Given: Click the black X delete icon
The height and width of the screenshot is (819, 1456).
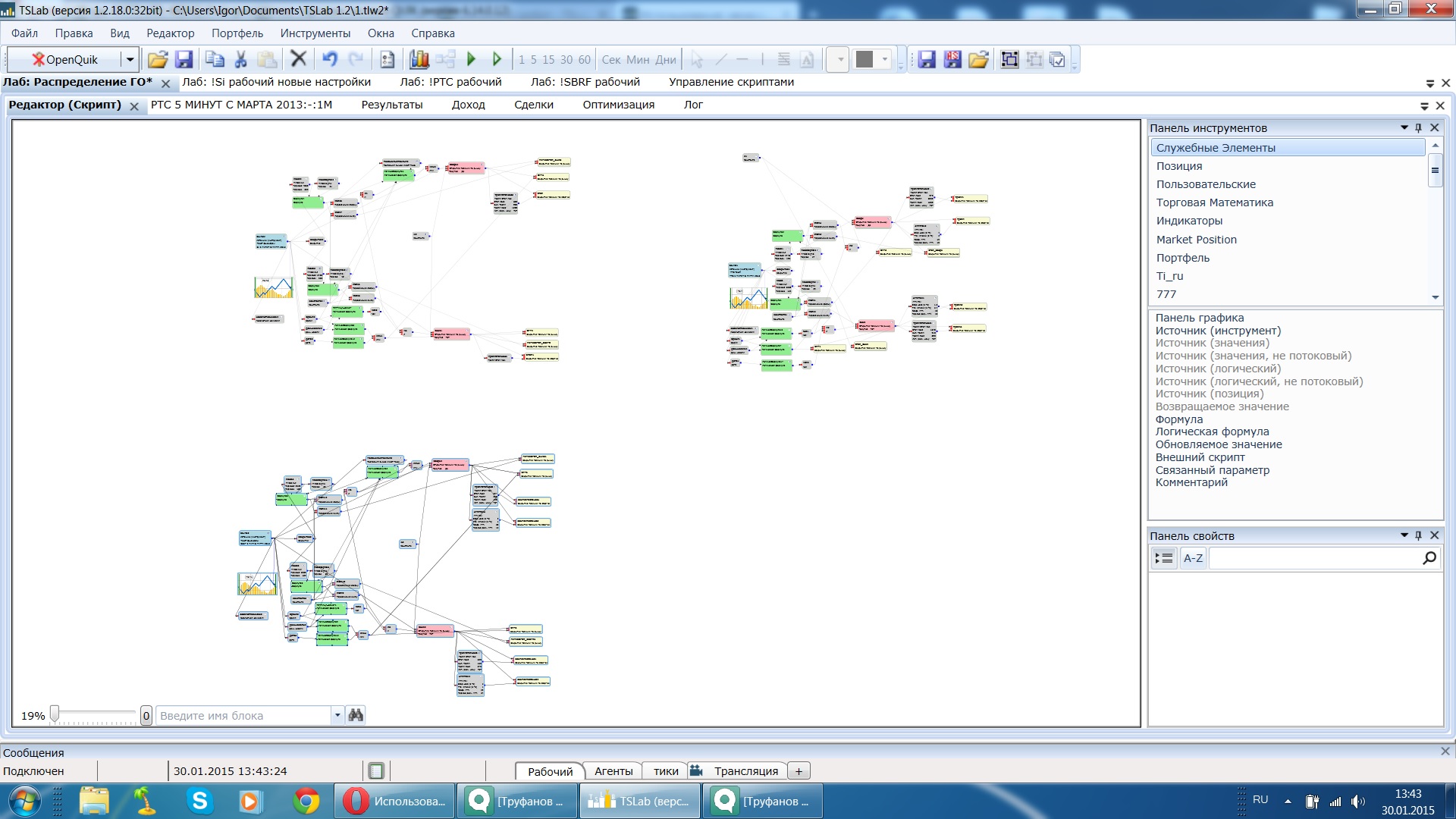Looking at the screenshot, I should point(299,59).
